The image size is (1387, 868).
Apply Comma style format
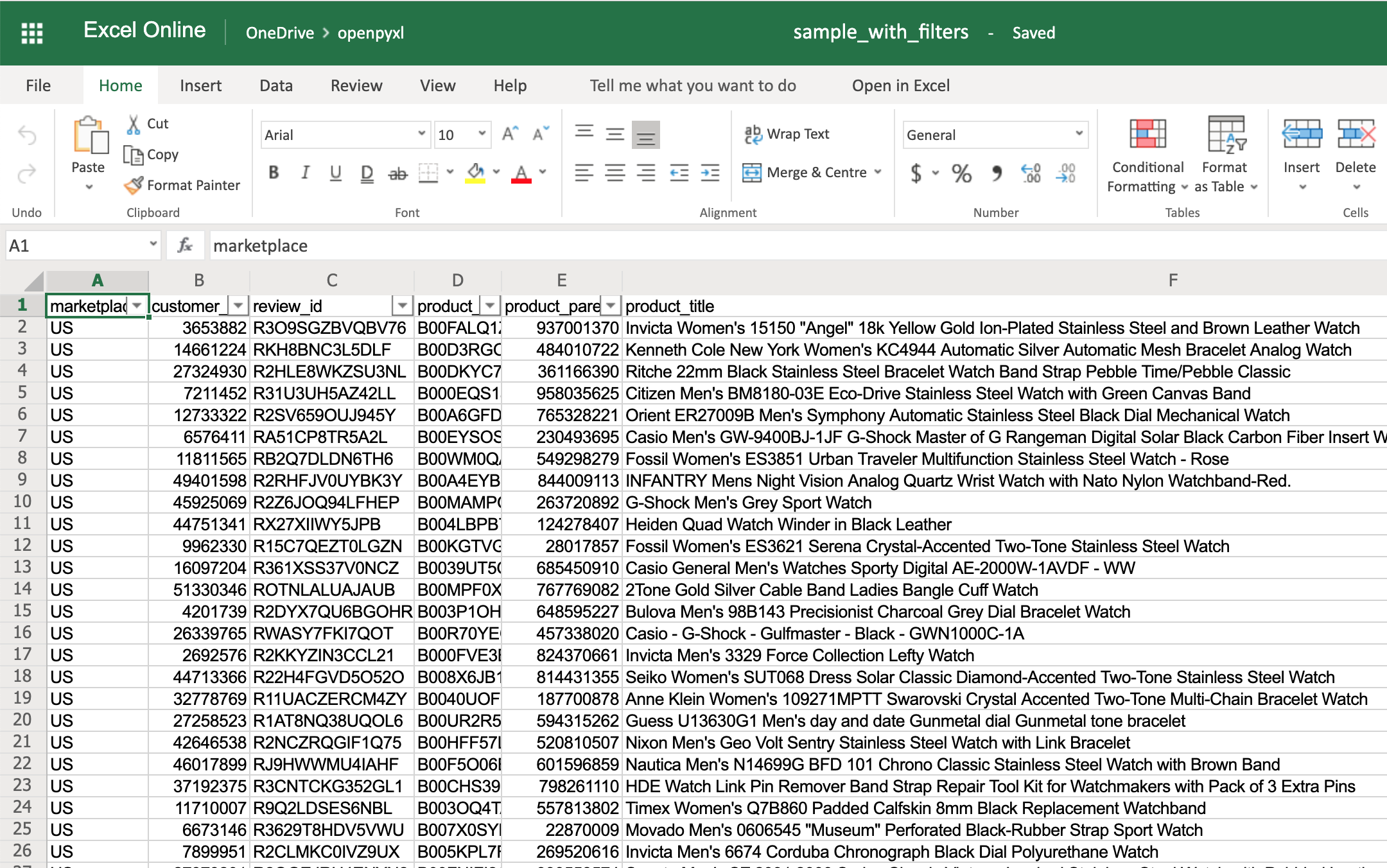pos(997,173)
